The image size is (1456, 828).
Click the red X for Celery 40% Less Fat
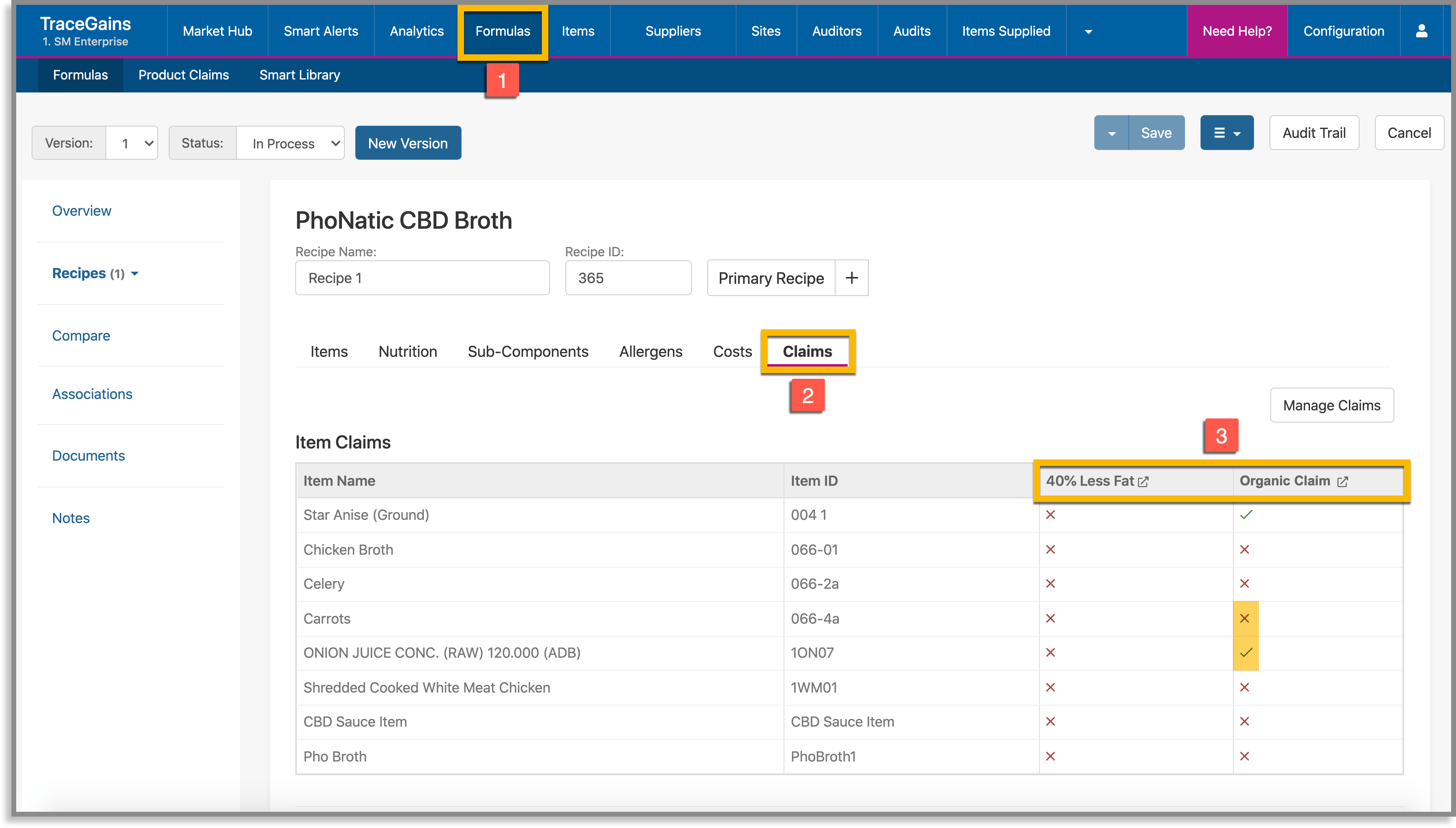click(1051, 583)
